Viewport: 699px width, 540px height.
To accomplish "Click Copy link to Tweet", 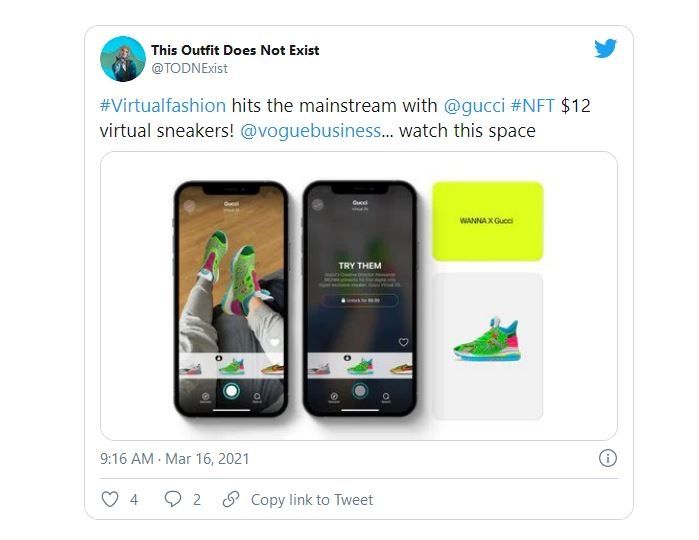I will point(312,499).
